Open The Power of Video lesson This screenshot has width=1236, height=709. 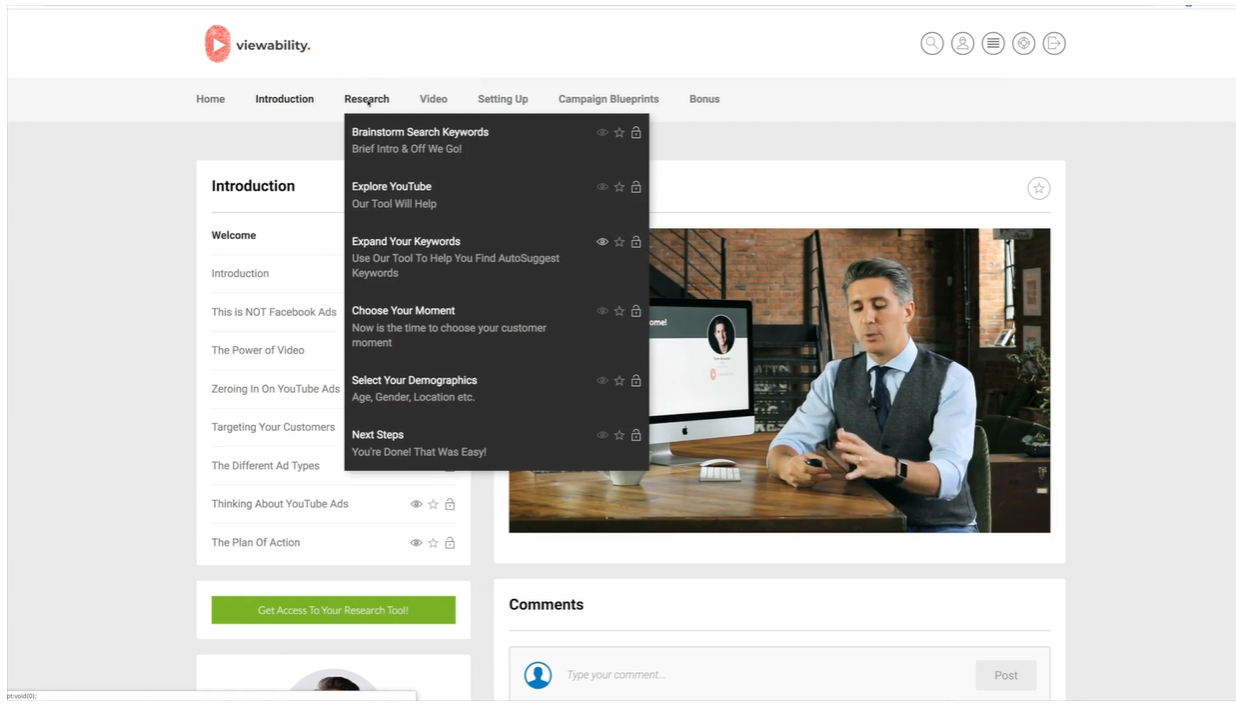point(258,351)
